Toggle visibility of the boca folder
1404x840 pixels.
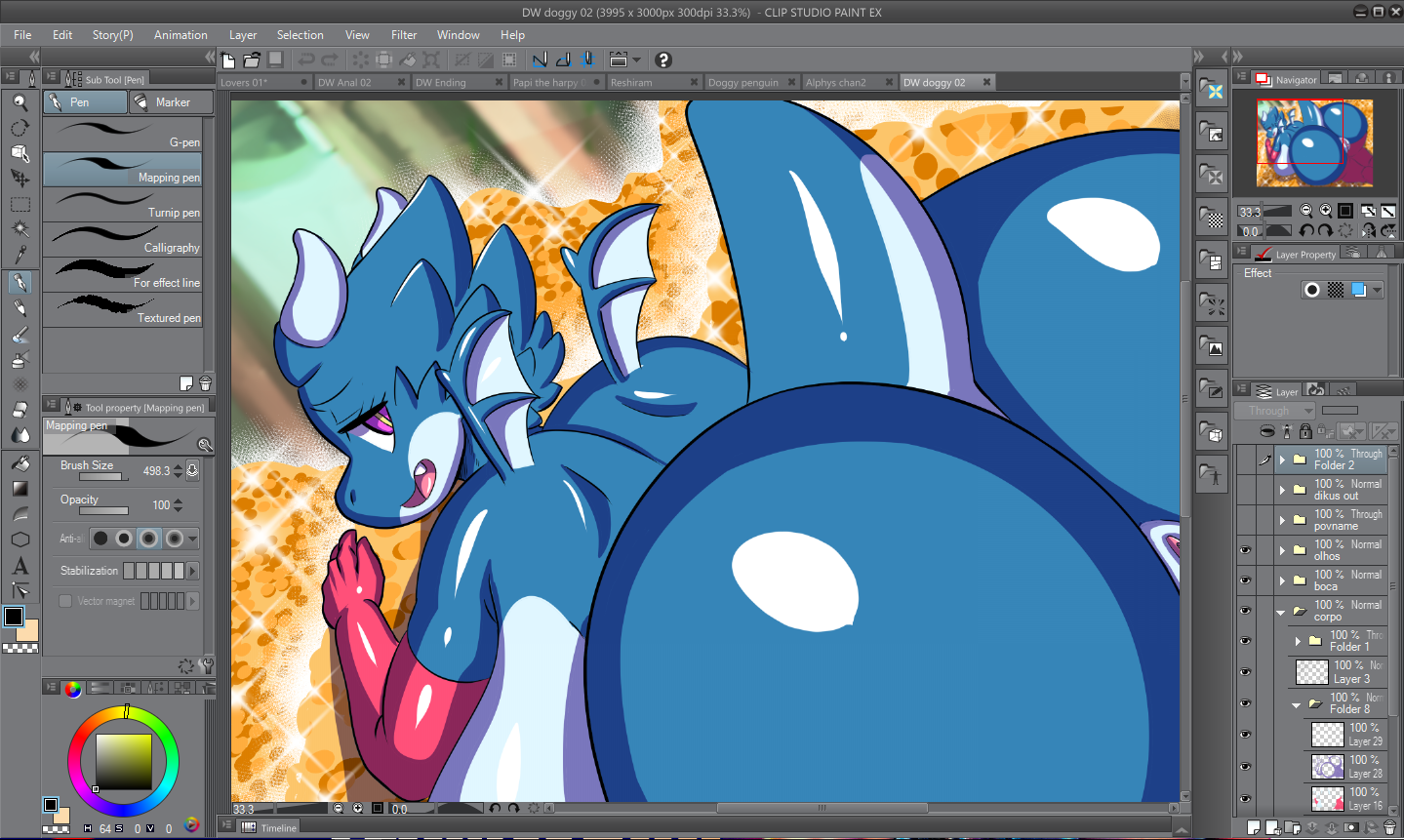tap(1245, 580)
